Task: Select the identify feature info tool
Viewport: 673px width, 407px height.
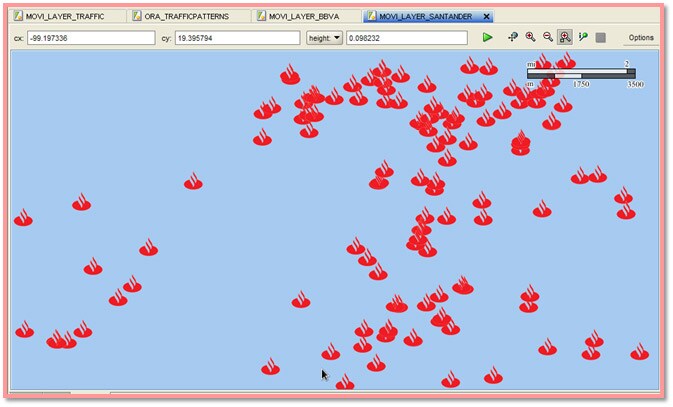Action: tap(583, 37)
